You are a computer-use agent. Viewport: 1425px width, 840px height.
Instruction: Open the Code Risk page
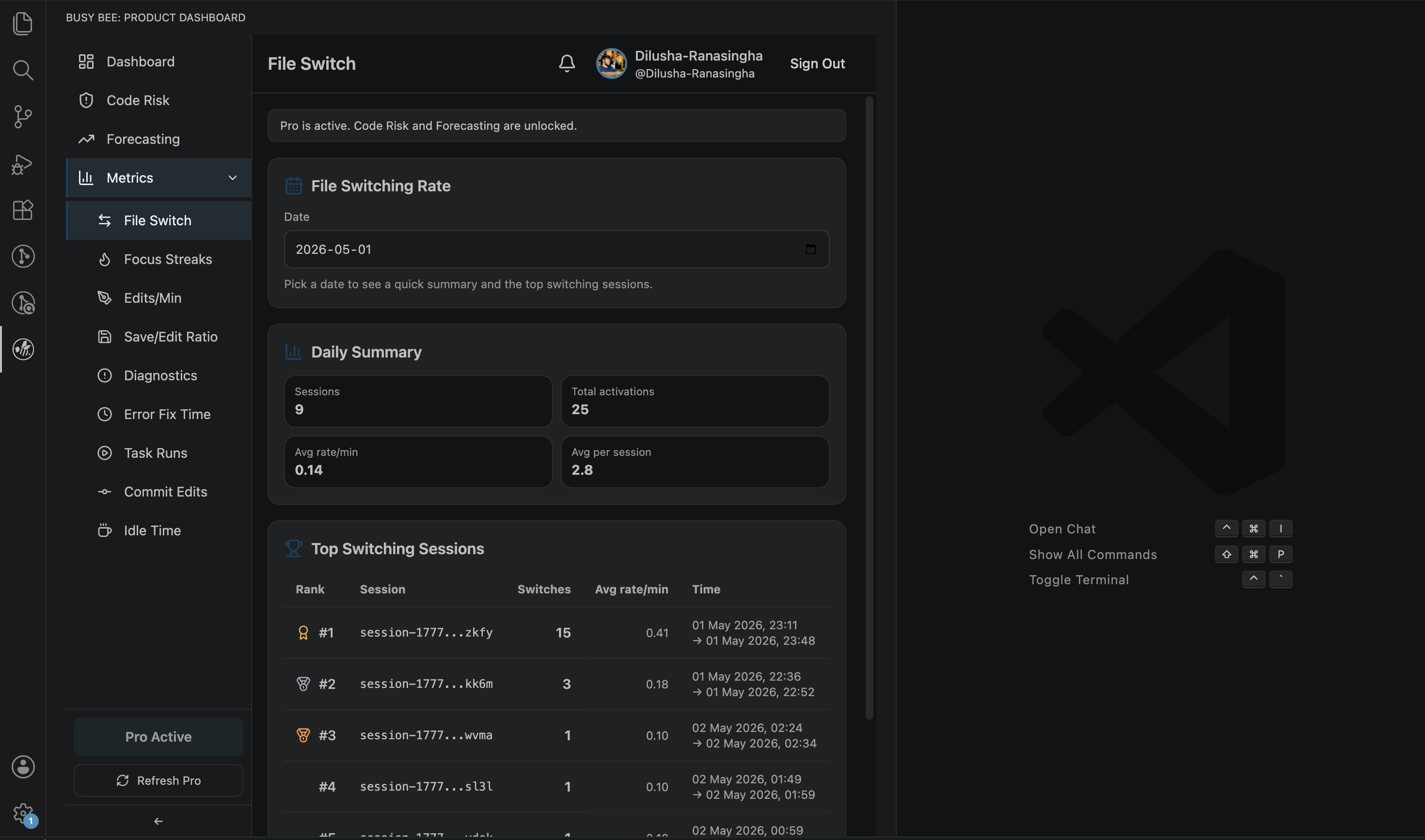click(158, 100)
